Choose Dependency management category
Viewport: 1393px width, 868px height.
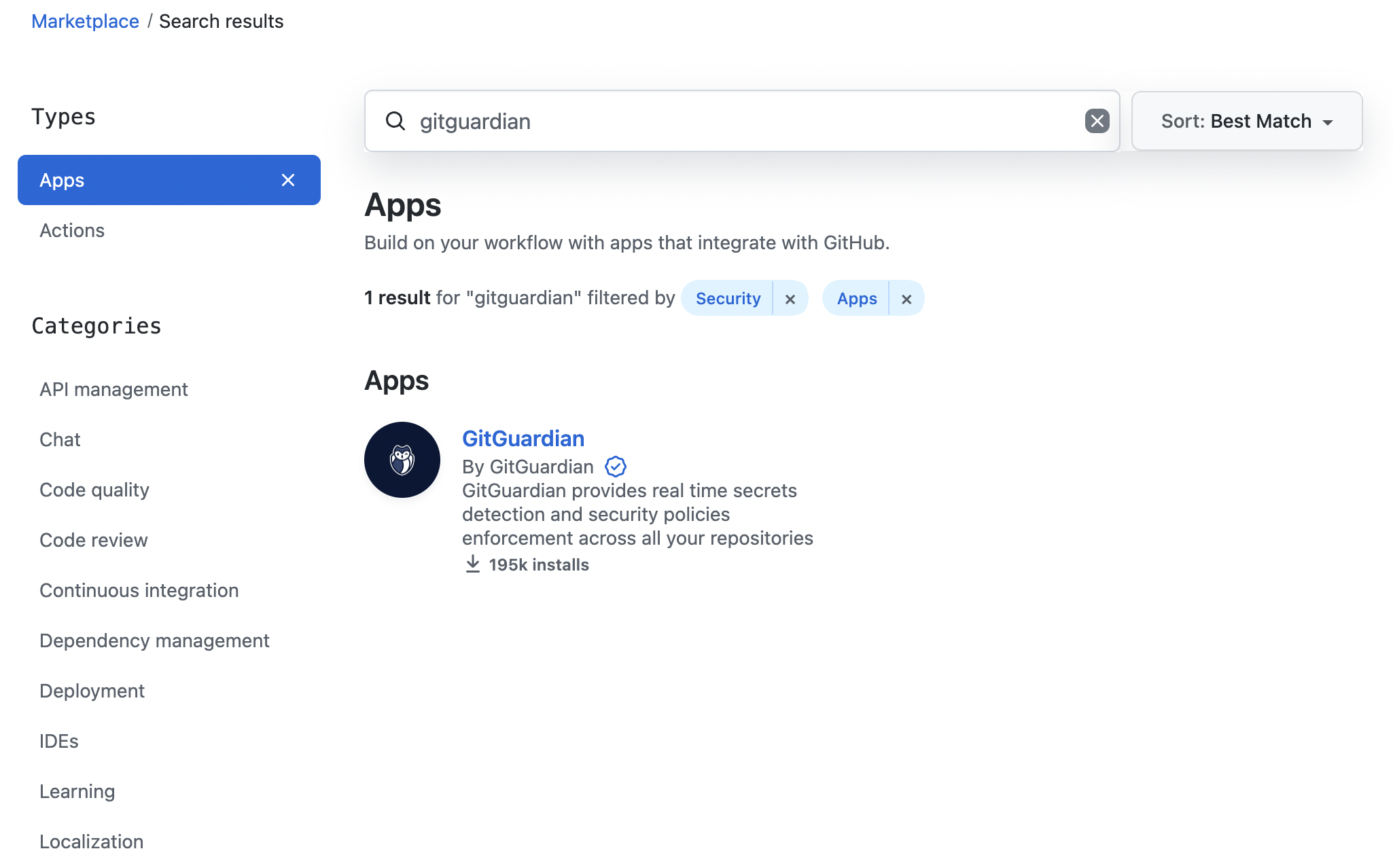pos(154,640)
